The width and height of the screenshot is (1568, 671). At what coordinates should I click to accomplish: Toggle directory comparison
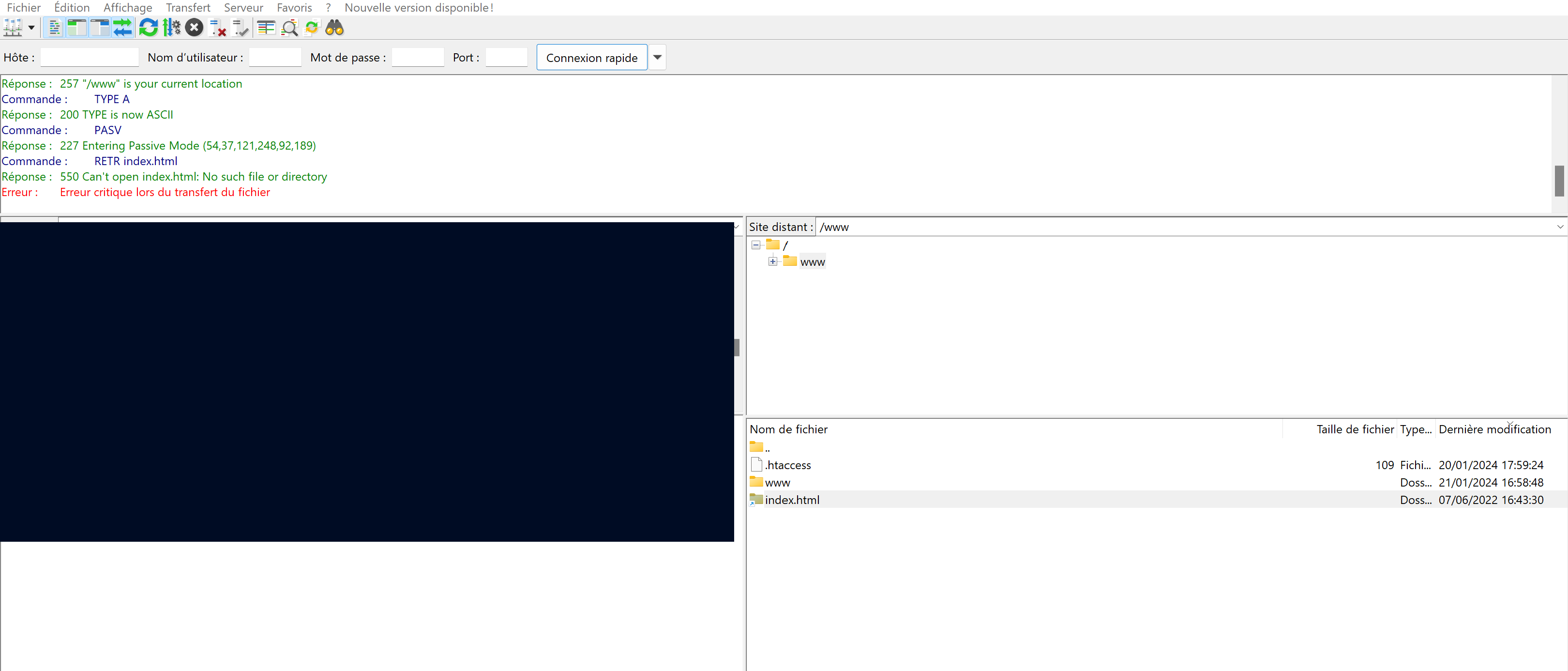point(289,28)
